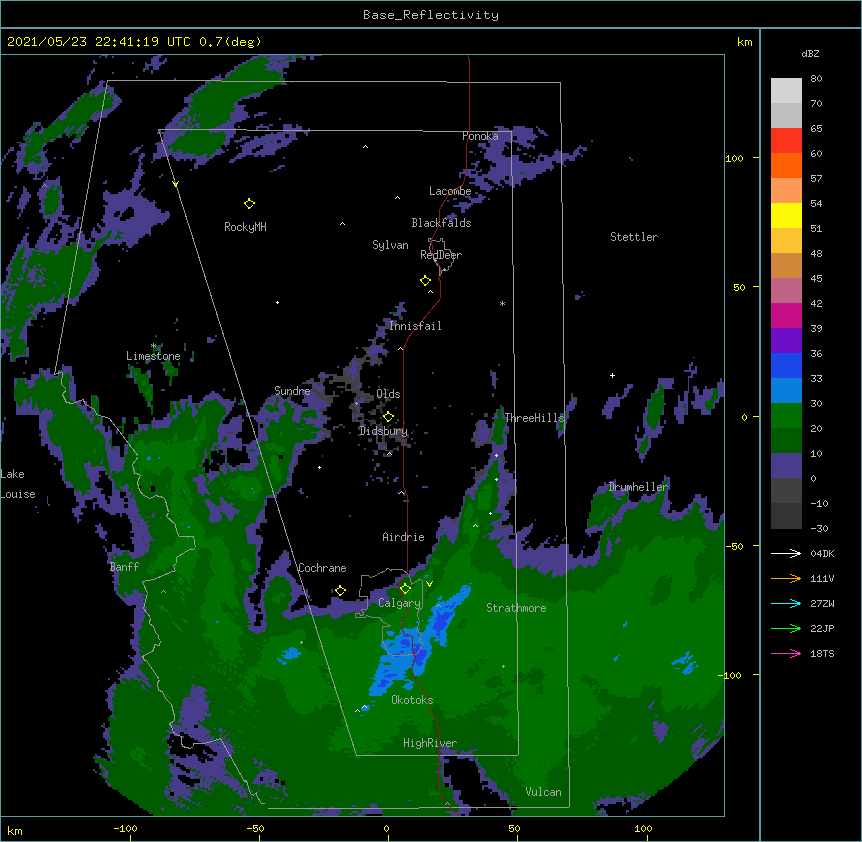
Task: Click the 04DK legend text
Action: 822,553
